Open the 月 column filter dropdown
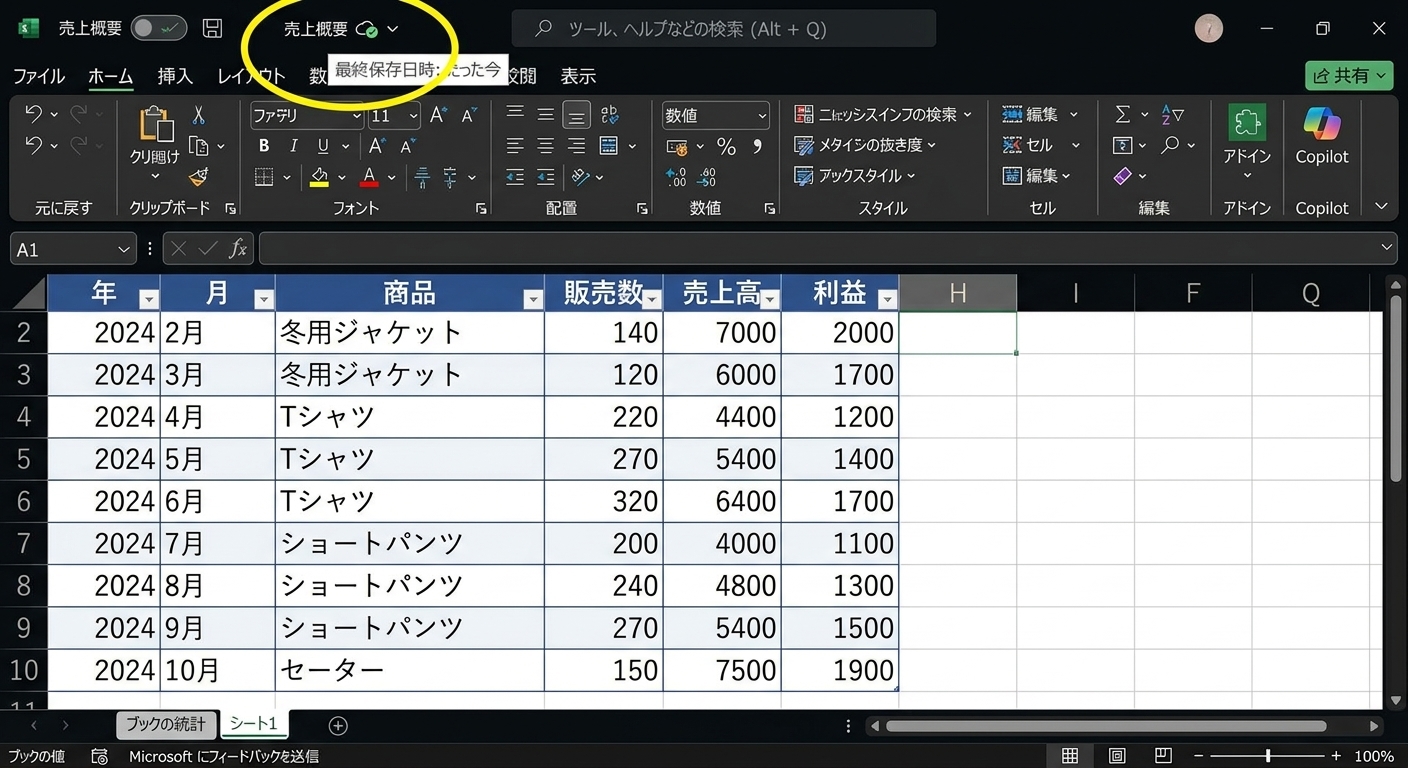 coord(264,299)
